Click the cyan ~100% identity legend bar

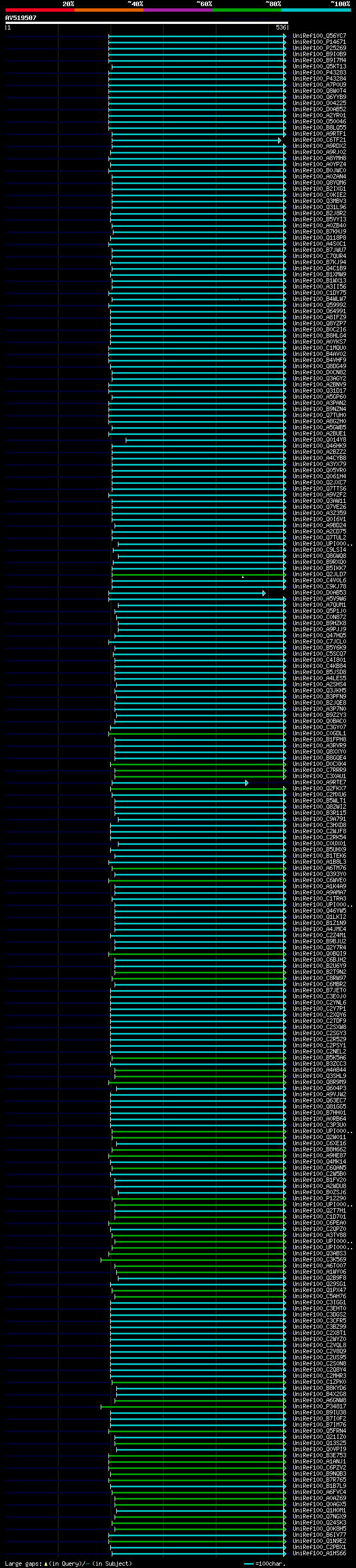[316, 10]
